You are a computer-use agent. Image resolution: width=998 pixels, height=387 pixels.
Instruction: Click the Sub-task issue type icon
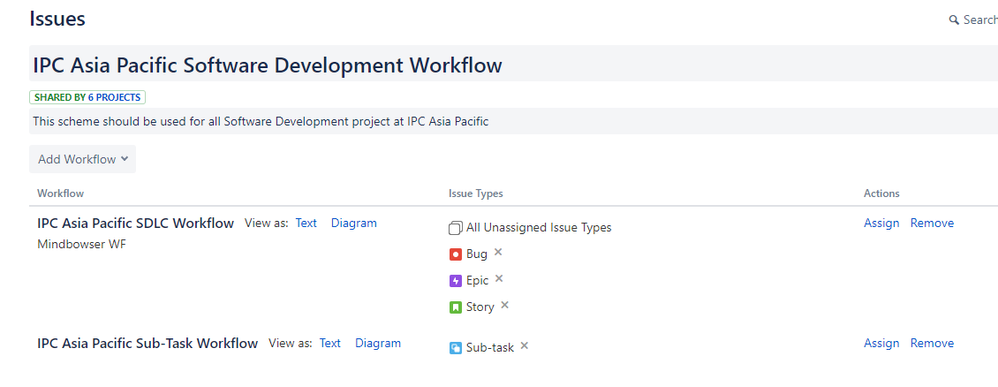(455, 348)
